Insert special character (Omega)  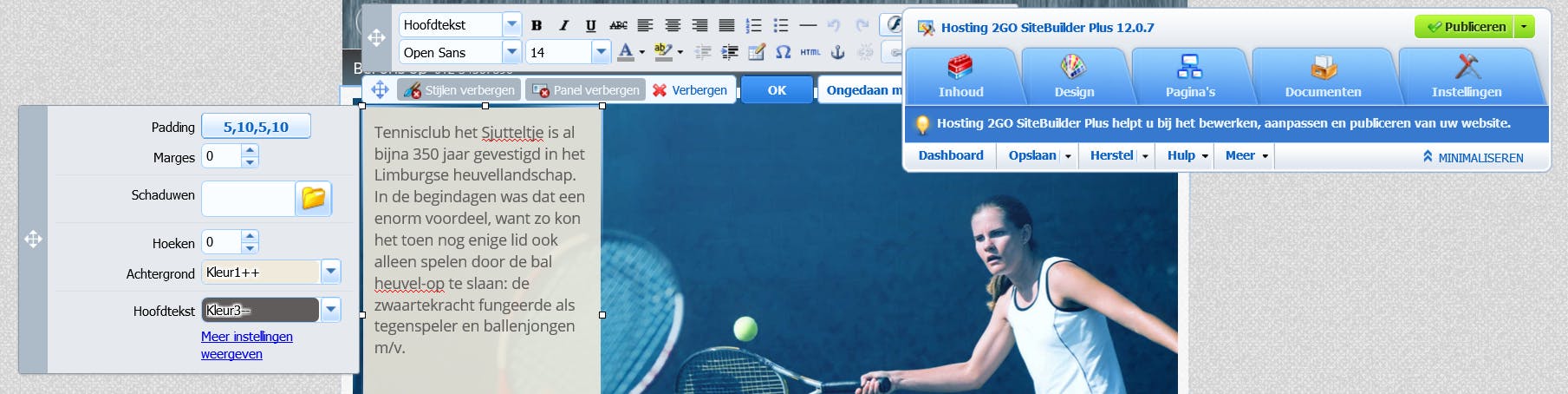783,52
